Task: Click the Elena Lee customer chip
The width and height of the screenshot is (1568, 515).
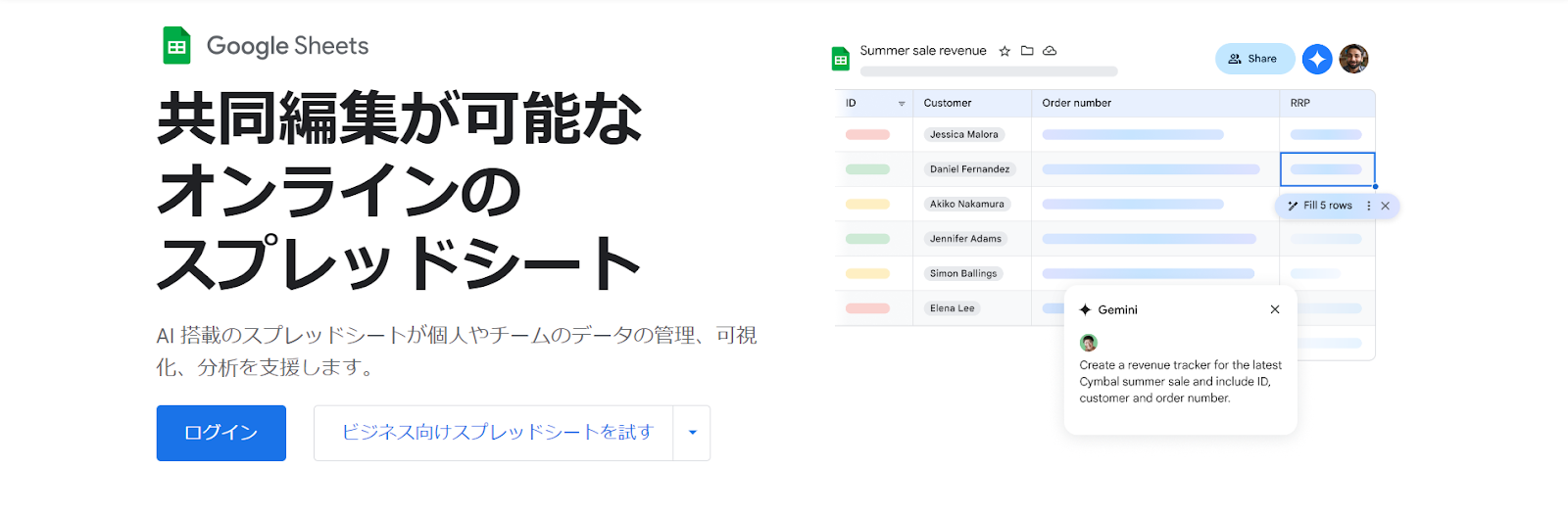Action: [953, 308]
